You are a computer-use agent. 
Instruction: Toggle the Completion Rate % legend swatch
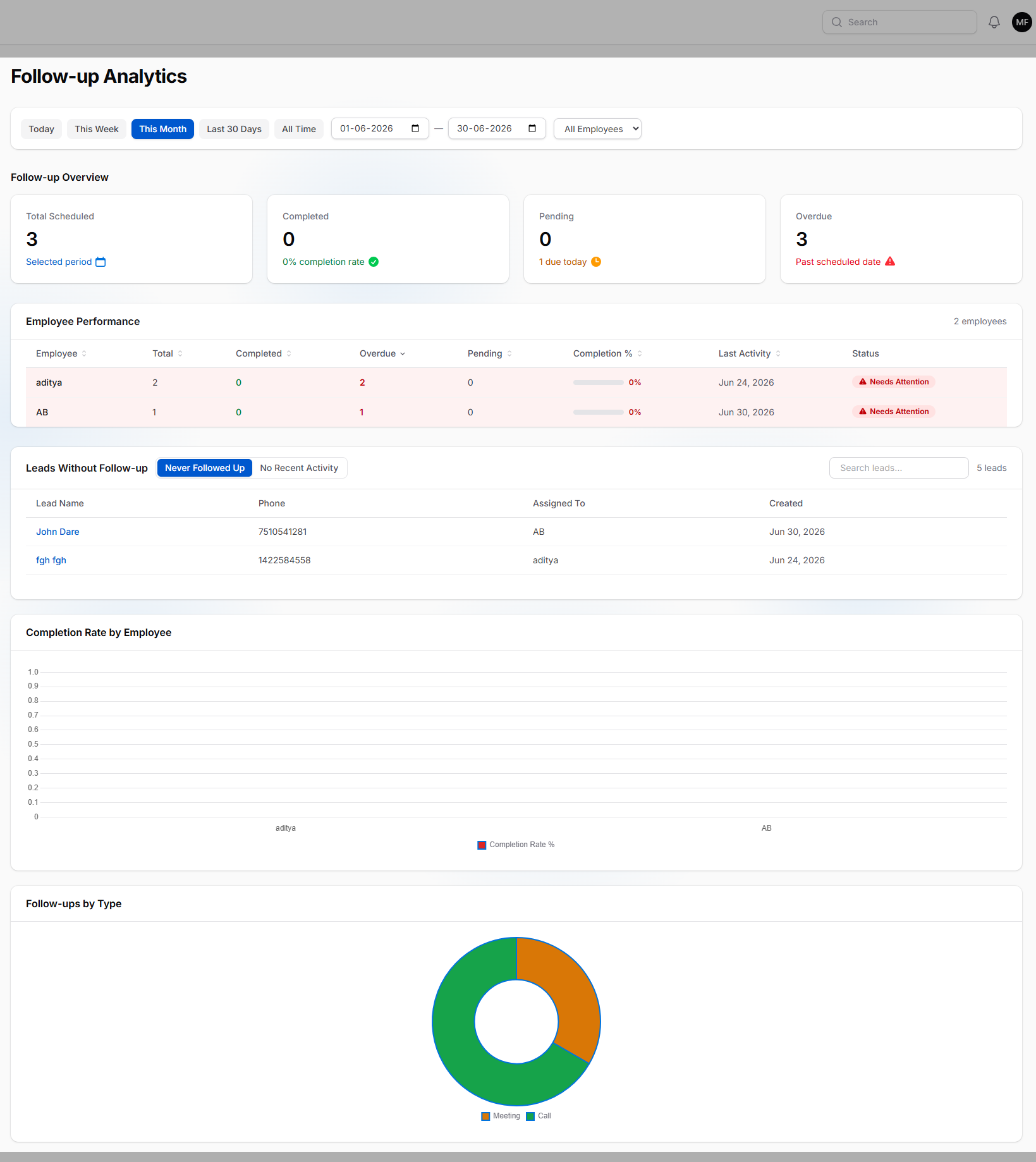pyautogui.click(x=482, y=845)
